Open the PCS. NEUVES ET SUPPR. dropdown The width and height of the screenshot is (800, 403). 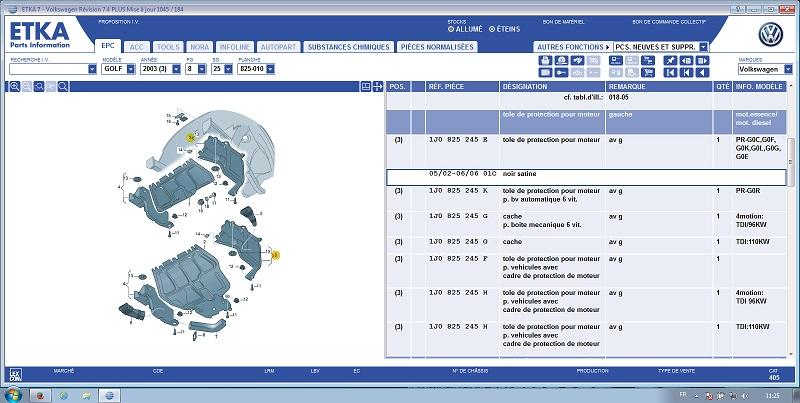click(704, 47)
